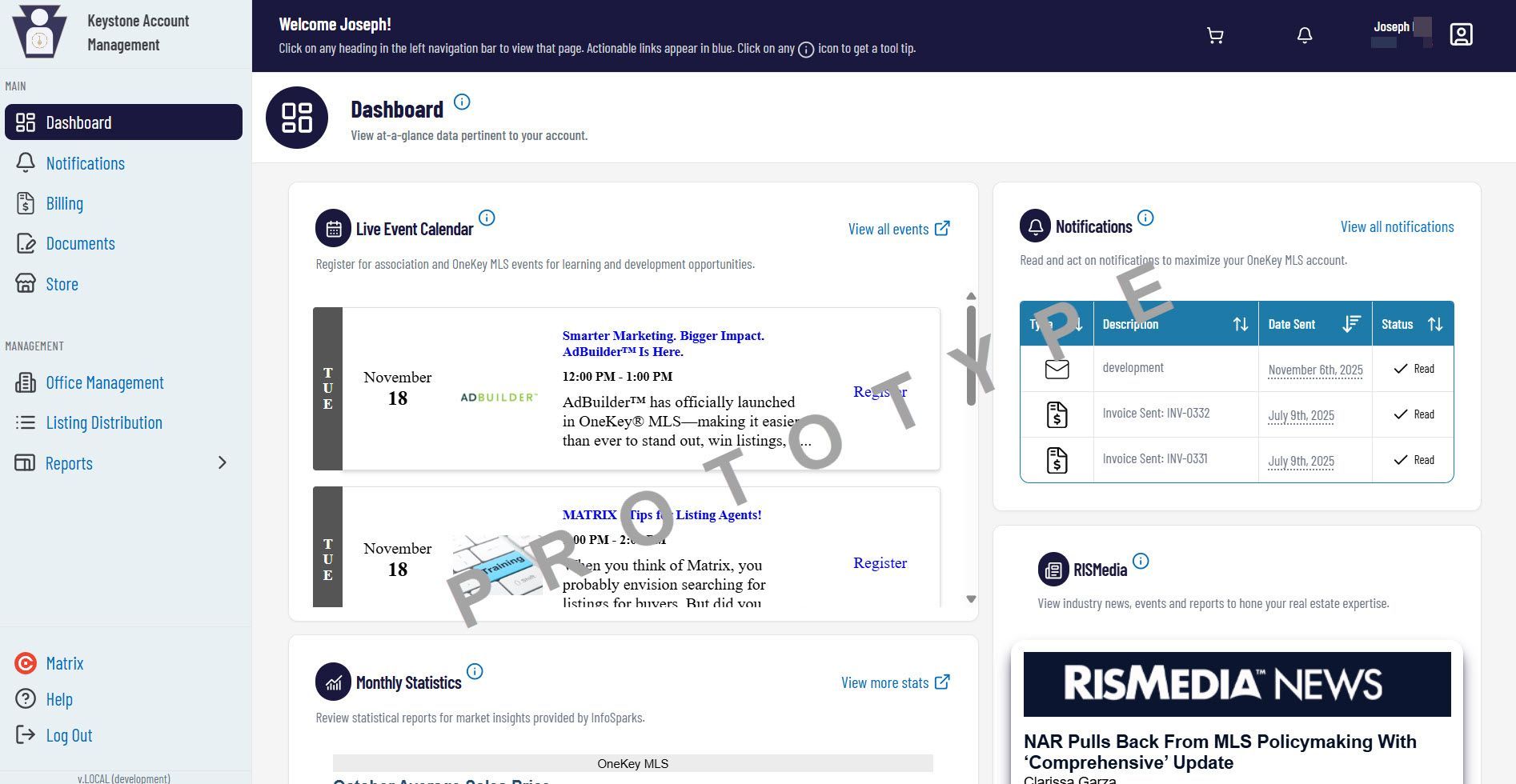Click the bell icon in top header
The image size is (1516, 784).
(1305, 35)
